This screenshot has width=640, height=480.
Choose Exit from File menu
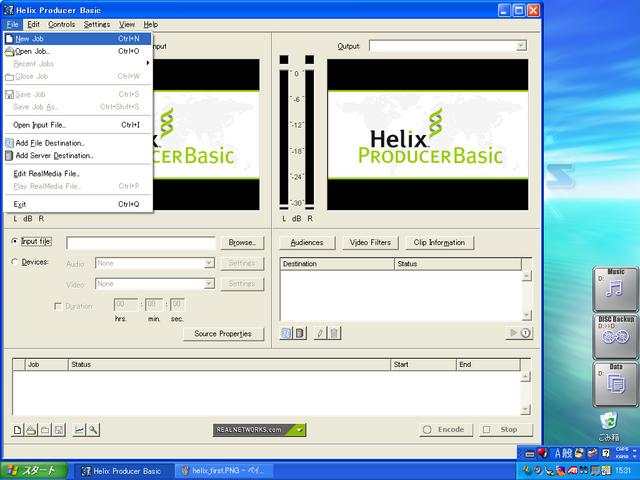tap(78, 204)
